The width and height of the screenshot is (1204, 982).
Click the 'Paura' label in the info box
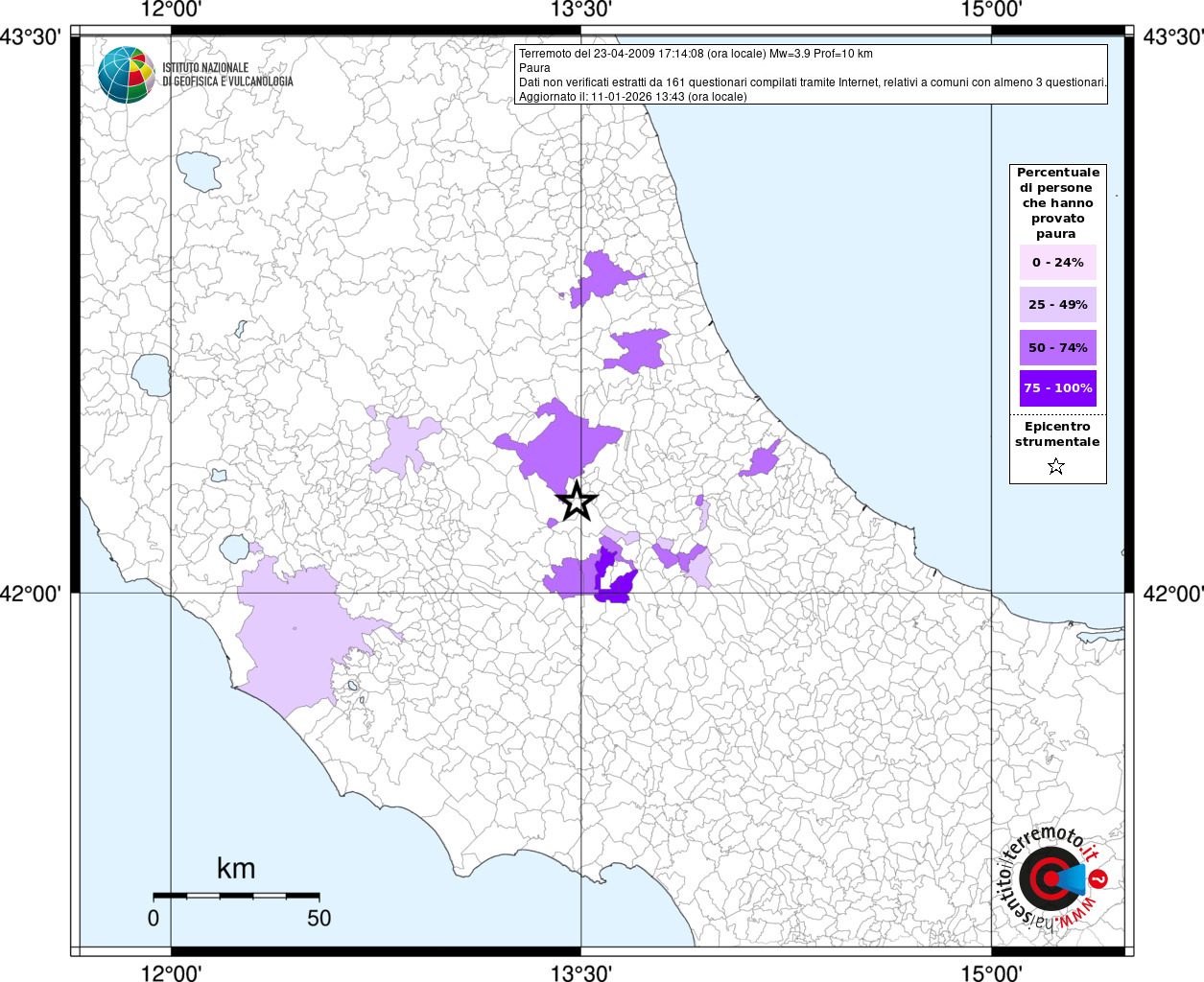click(534, 68)
